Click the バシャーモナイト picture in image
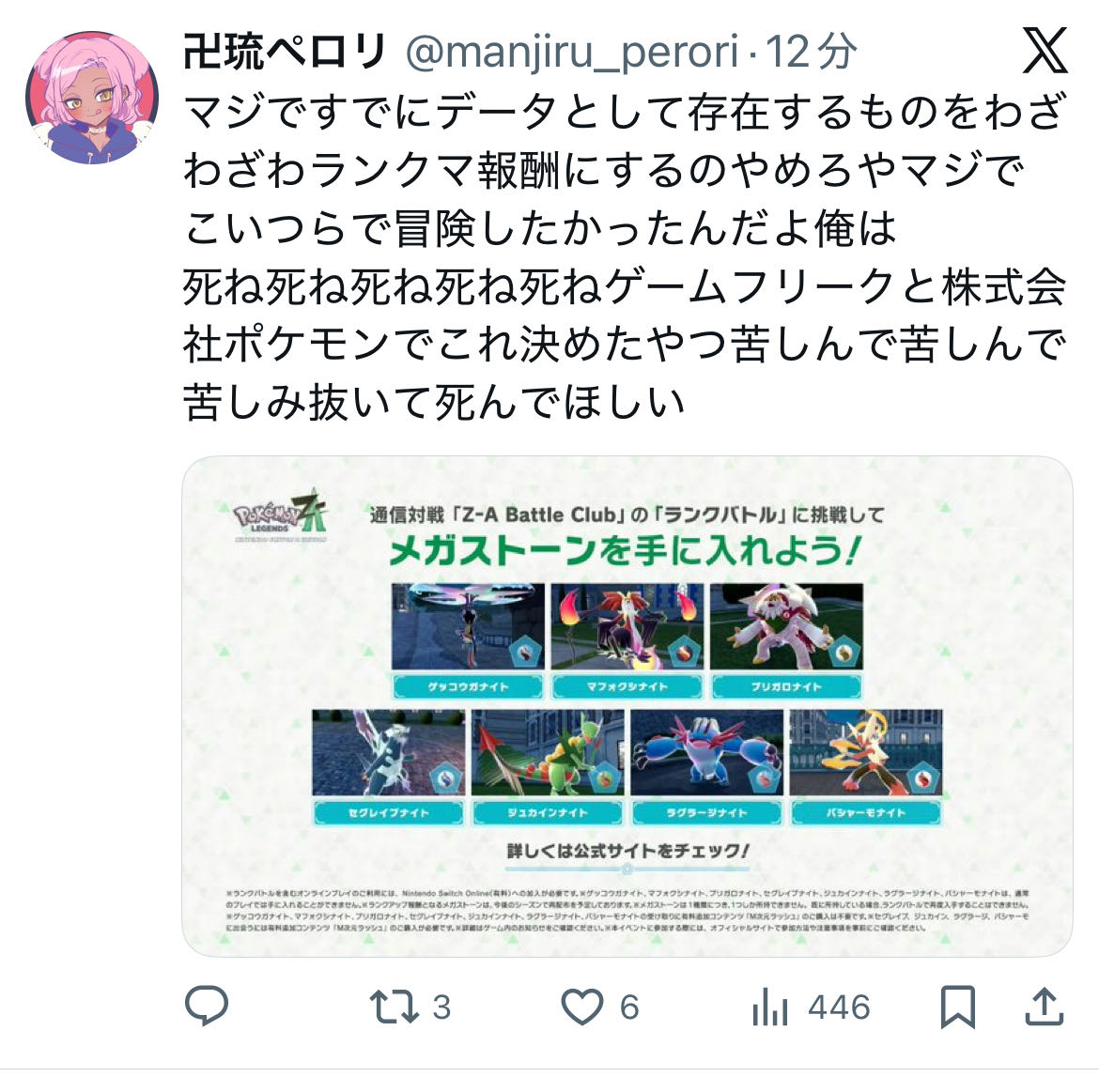 pos(866,752)
